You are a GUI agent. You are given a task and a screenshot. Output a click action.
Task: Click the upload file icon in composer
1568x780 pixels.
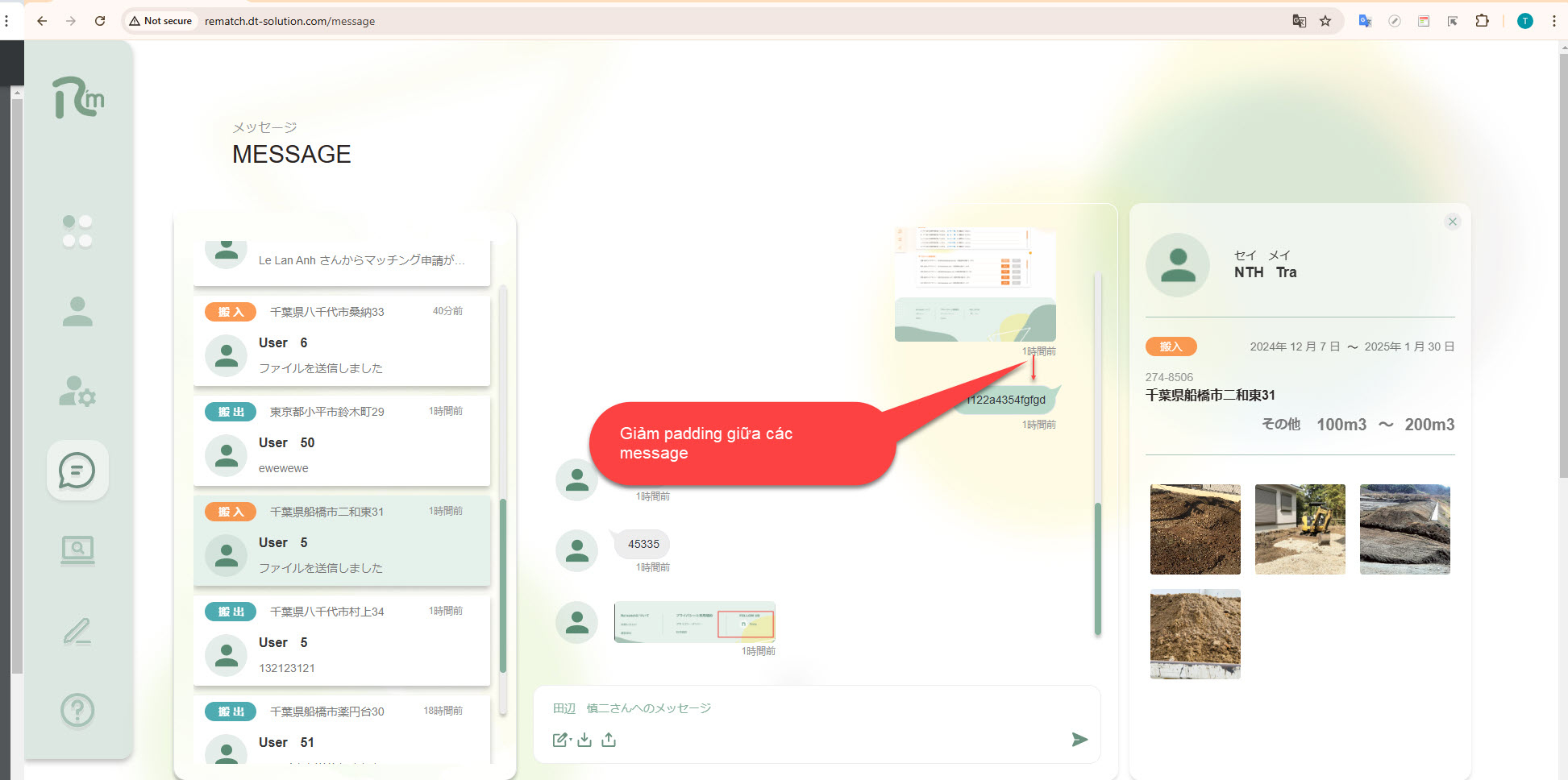pos(609,740)
